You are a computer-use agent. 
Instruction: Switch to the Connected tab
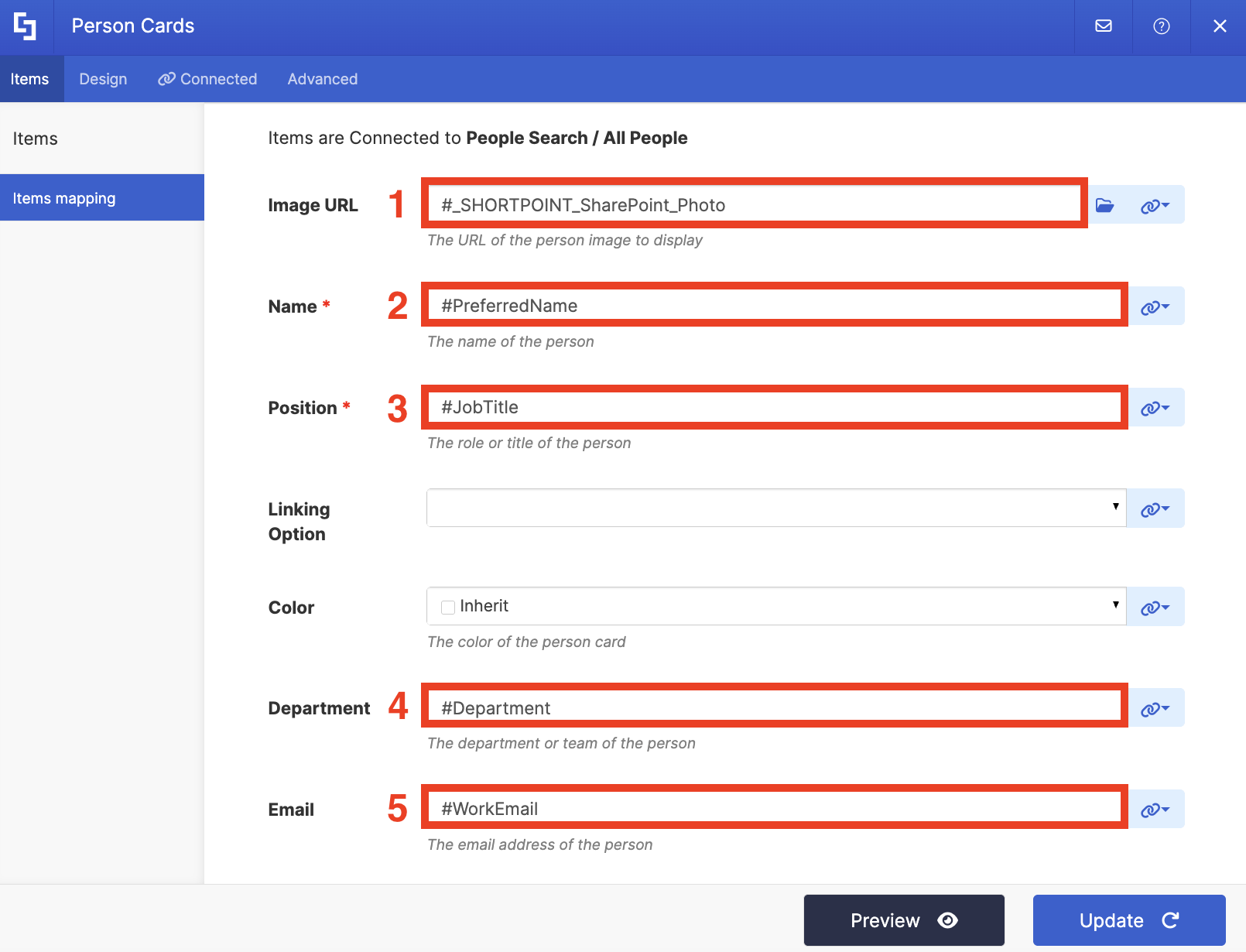(x=207, y=79)
